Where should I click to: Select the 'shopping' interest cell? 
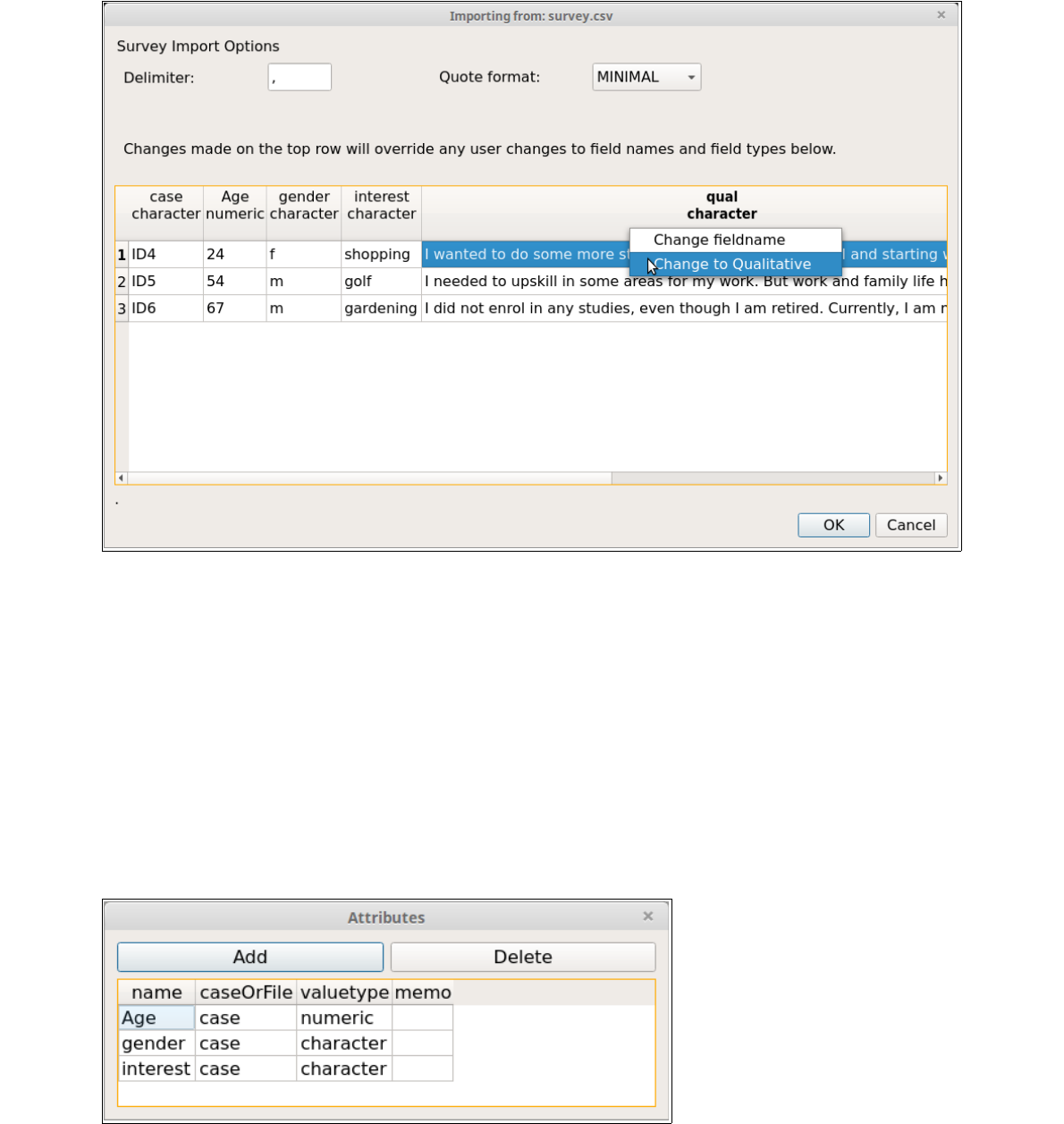[382, 255]
